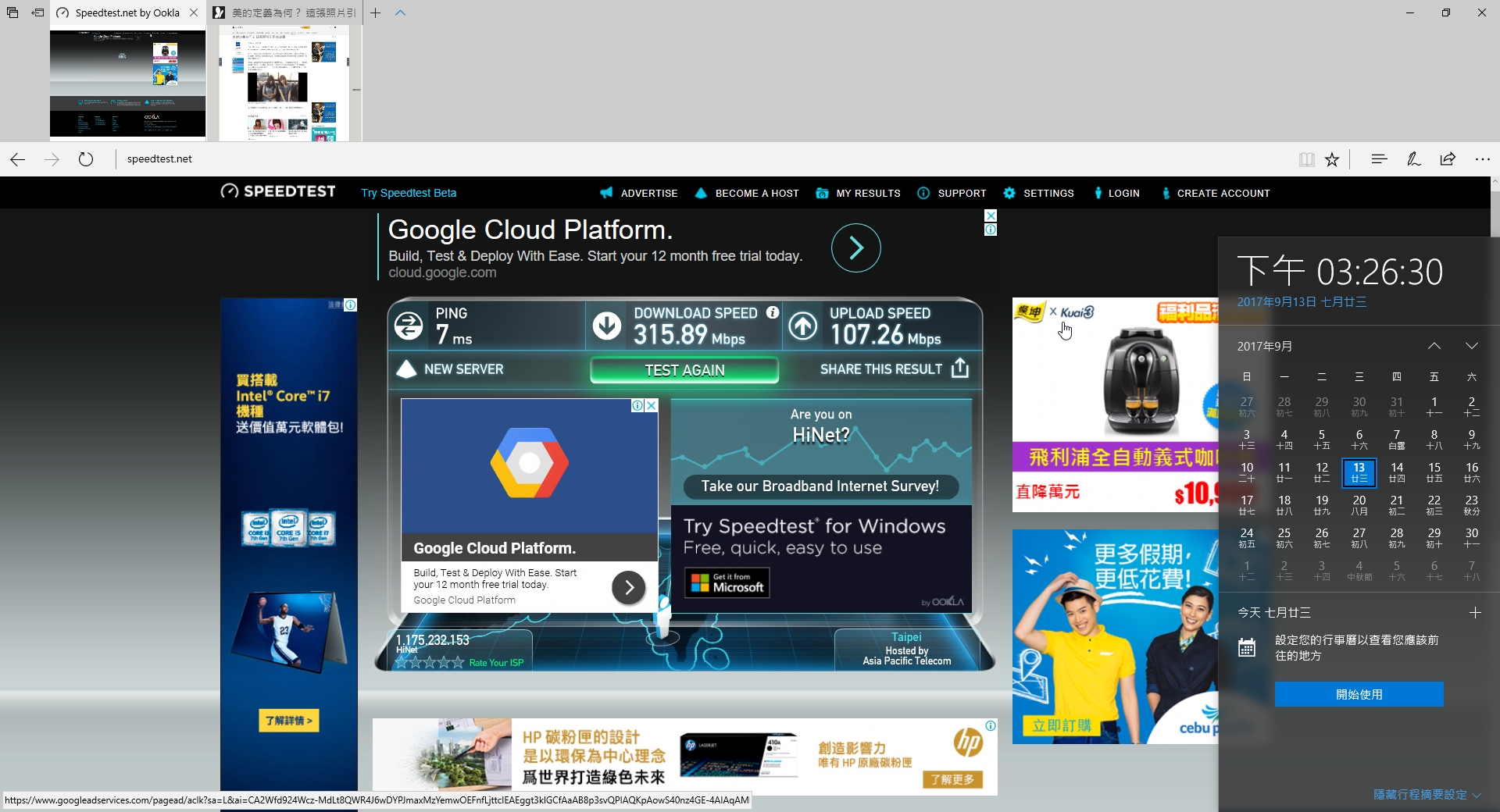Go to next month in calendar
Screen dimensions: 1500x812
[x=1472, y=346]
